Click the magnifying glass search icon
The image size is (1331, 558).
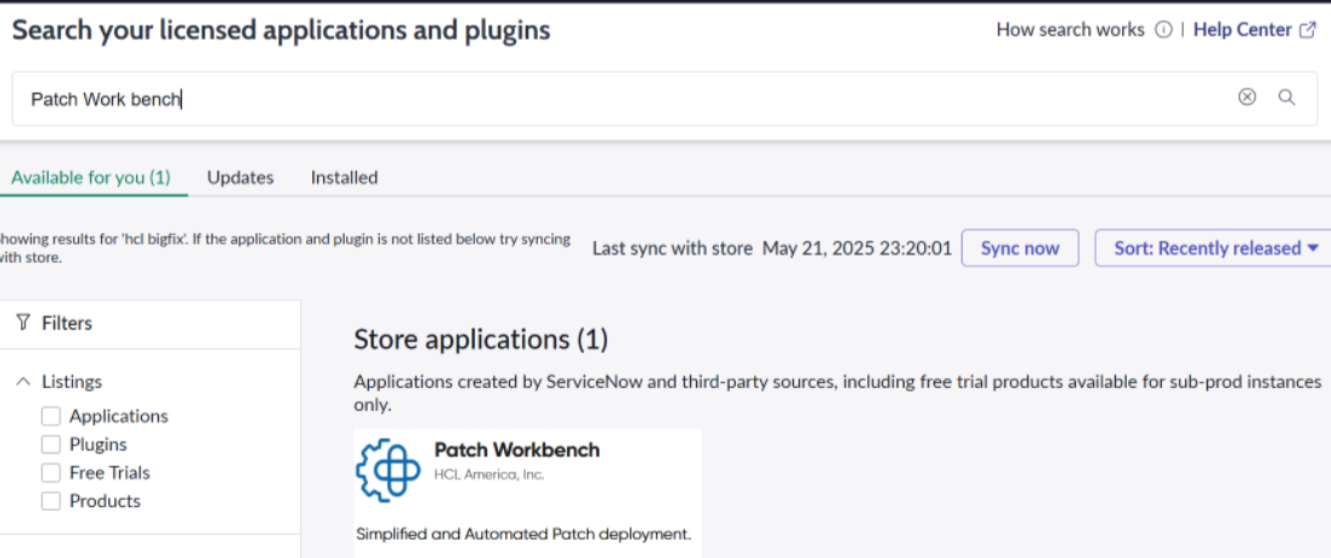[x=1287, y=97]
